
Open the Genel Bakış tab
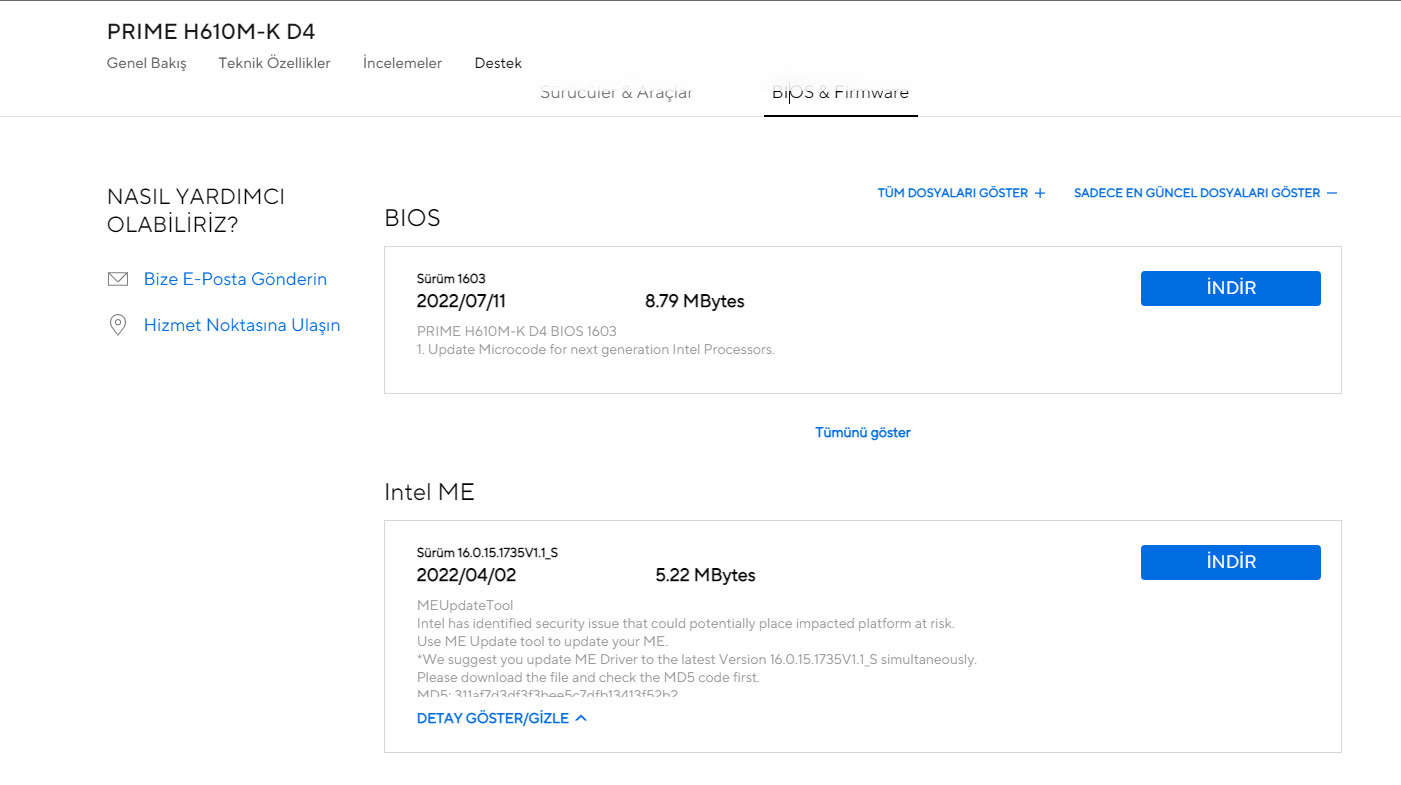[x=147, y=63]
